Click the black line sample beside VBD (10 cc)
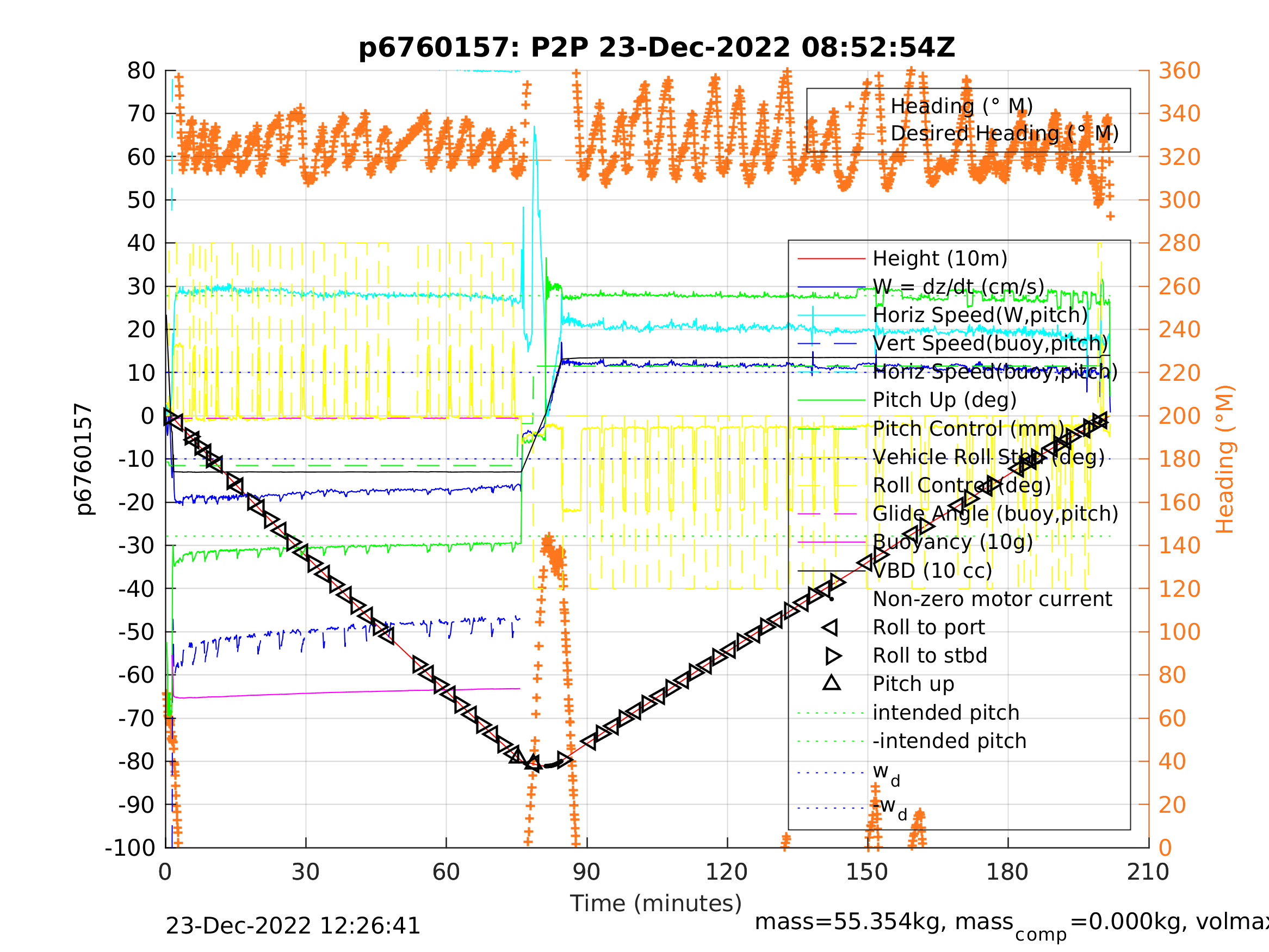Screen dimensions: 1269x952 click(x=831, y=571)
